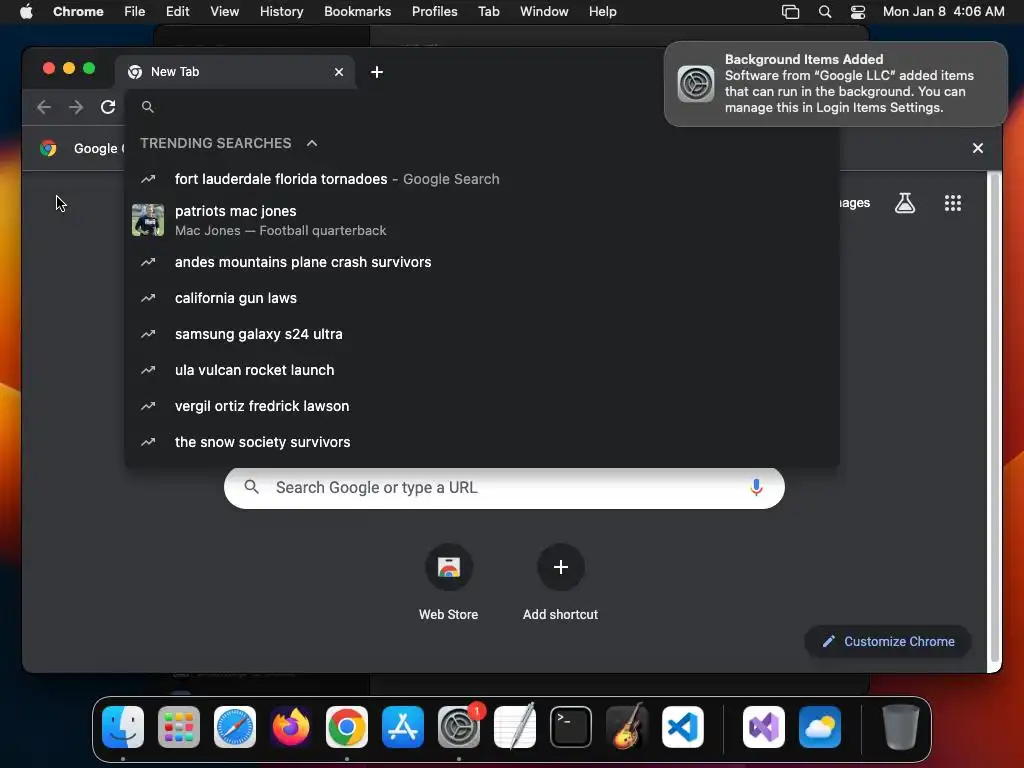Screen dimensions: 1024x768
Task: Open the History menu
Action: pyautogui.click(x=281, y=12)
